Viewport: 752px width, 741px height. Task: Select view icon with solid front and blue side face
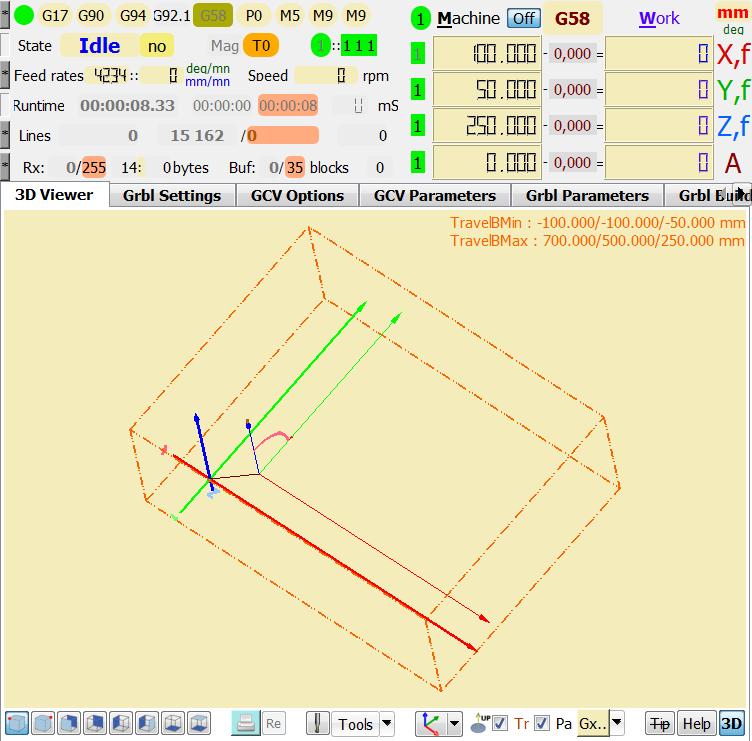pyautogui.click(x=69, y=723)
